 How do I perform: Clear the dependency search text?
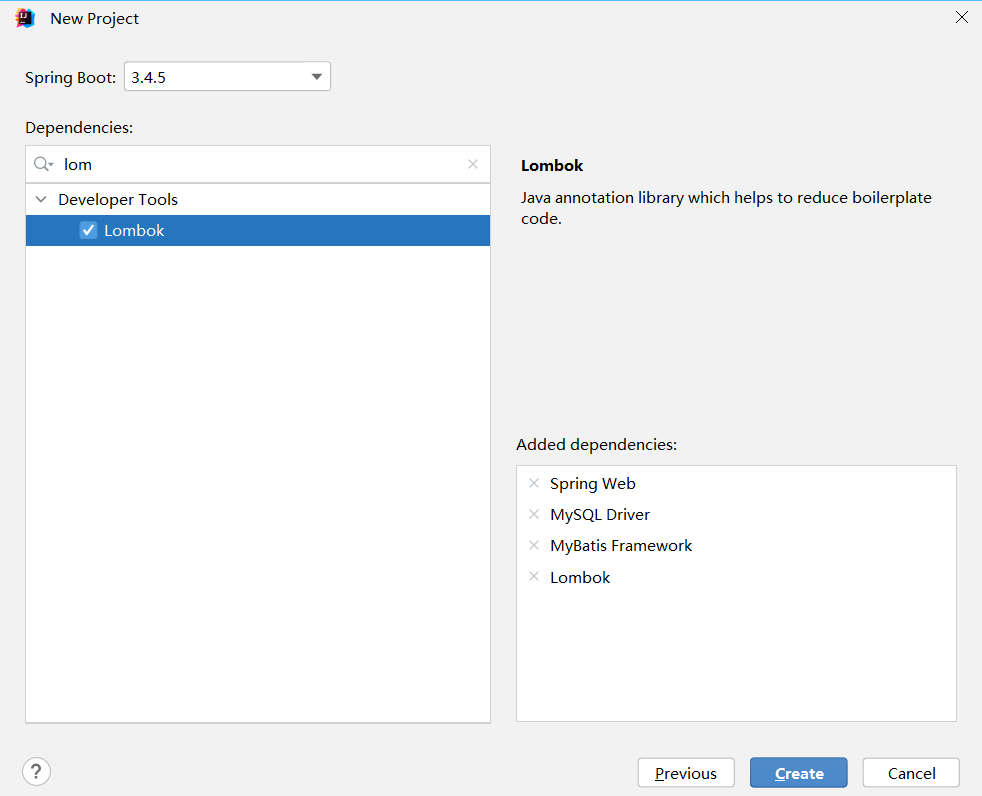(473, 164)
